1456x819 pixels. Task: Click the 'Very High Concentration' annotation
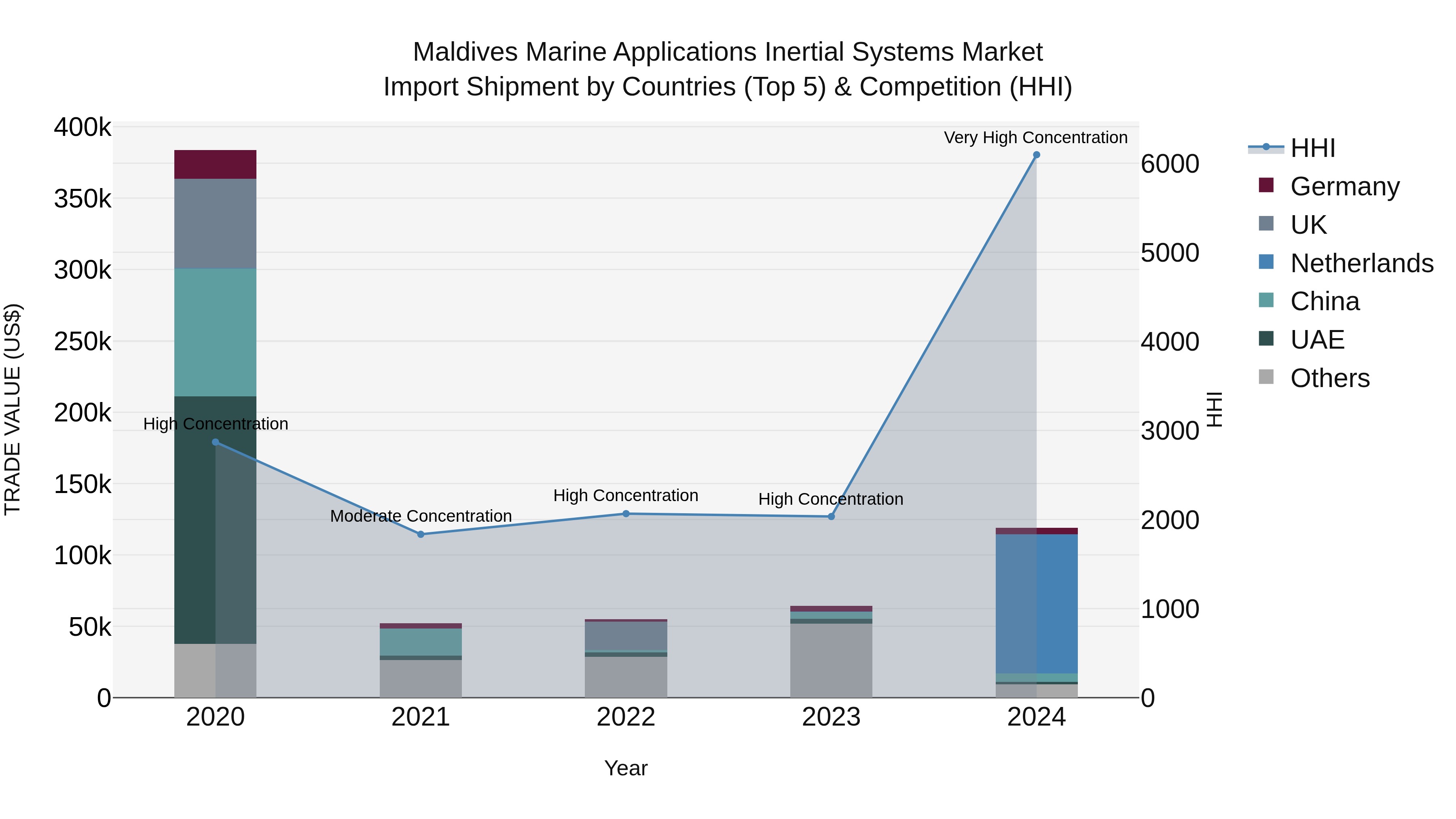click(x=1035, y=138)
